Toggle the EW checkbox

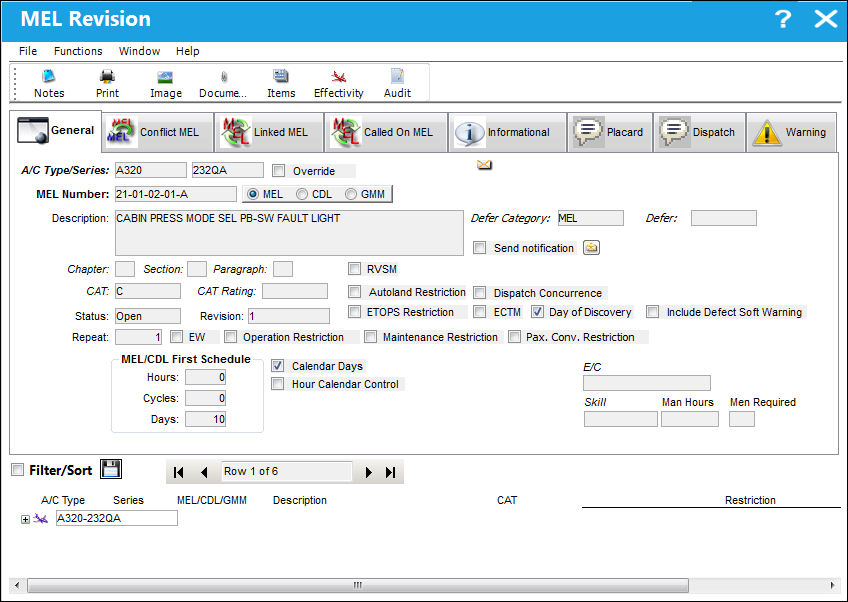click(176, 337)
